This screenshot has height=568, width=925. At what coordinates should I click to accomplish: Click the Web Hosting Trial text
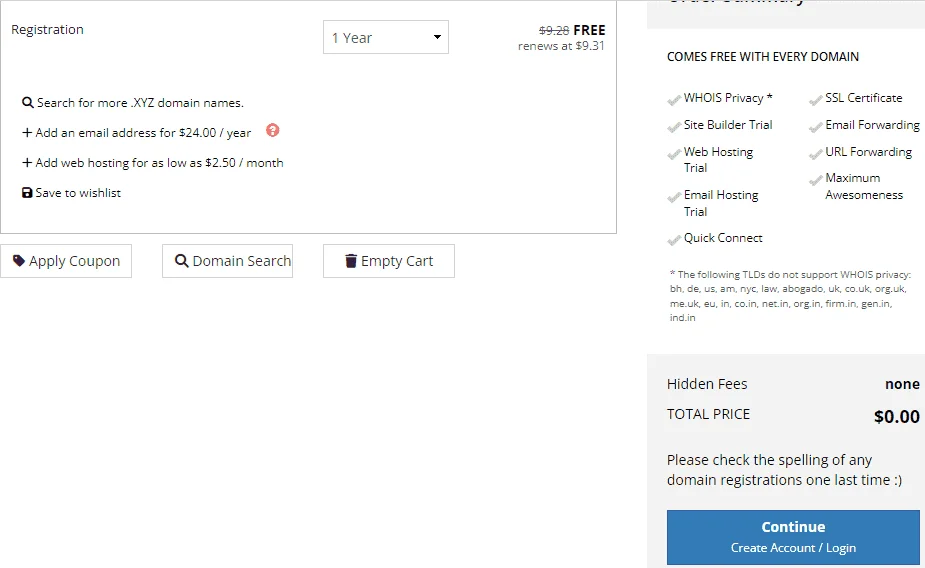718,160
